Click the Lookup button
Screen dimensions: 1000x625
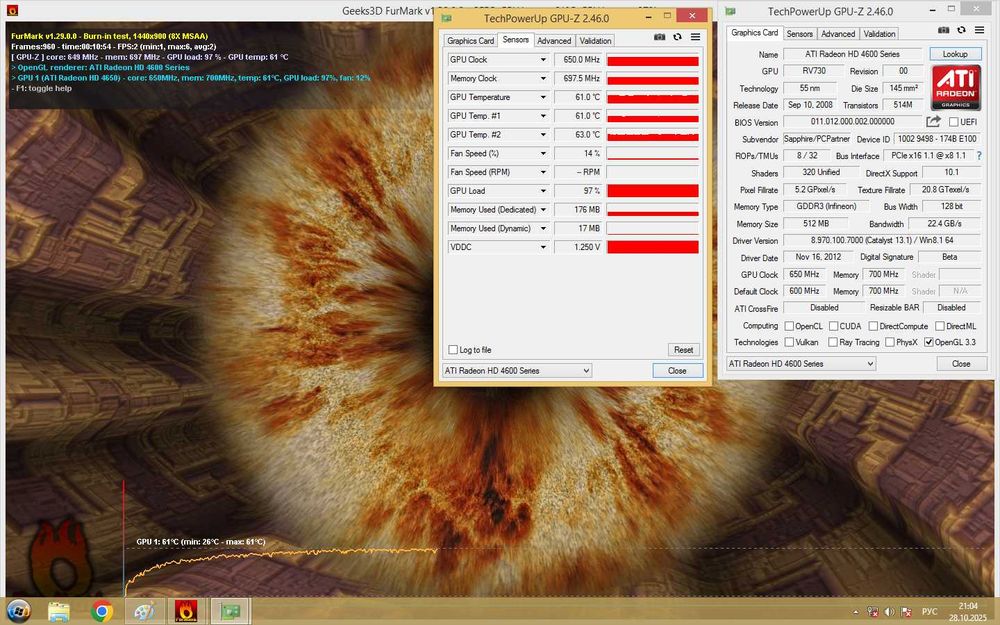click(x=955, y=54)
